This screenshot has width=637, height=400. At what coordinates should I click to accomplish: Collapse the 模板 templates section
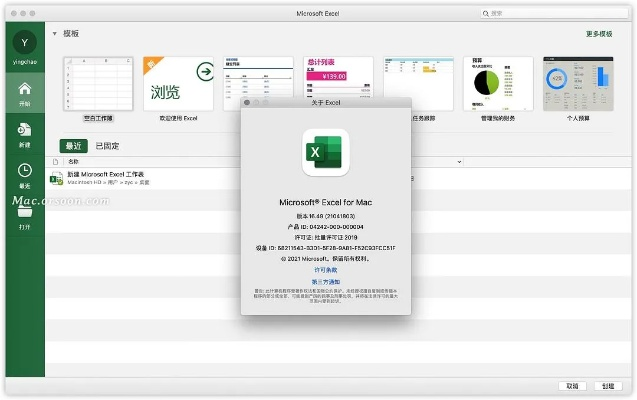pyautogui.click(x=55, y=34)
